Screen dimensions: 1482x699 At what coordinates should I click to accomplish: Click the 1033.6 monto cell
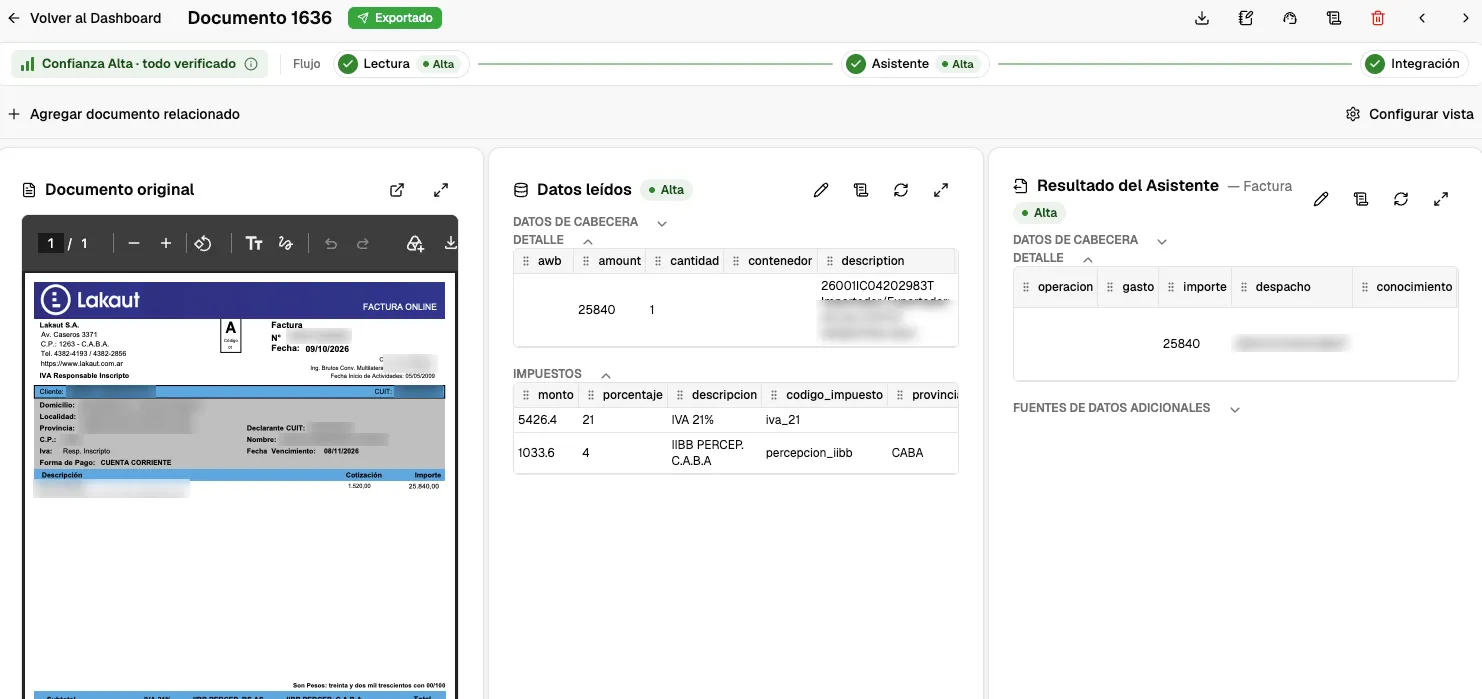pyautogui.click(x=545, y=453)
